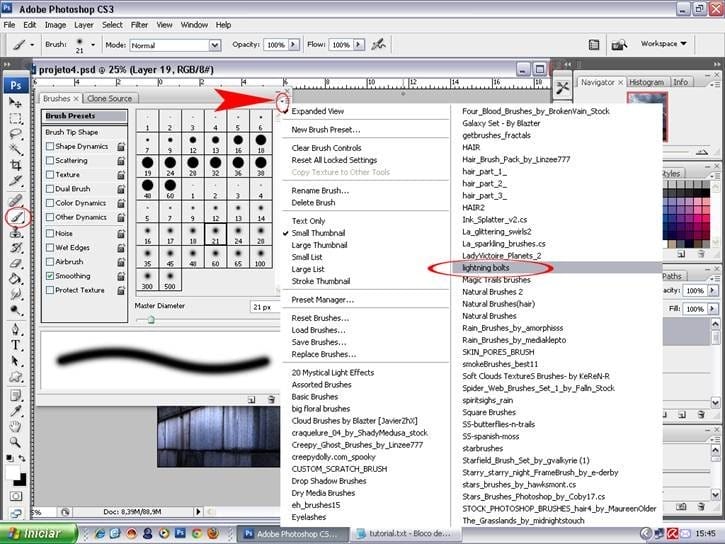Click the Smoothing lock icon
Screen dimensions: 725x544
[121, 276]
